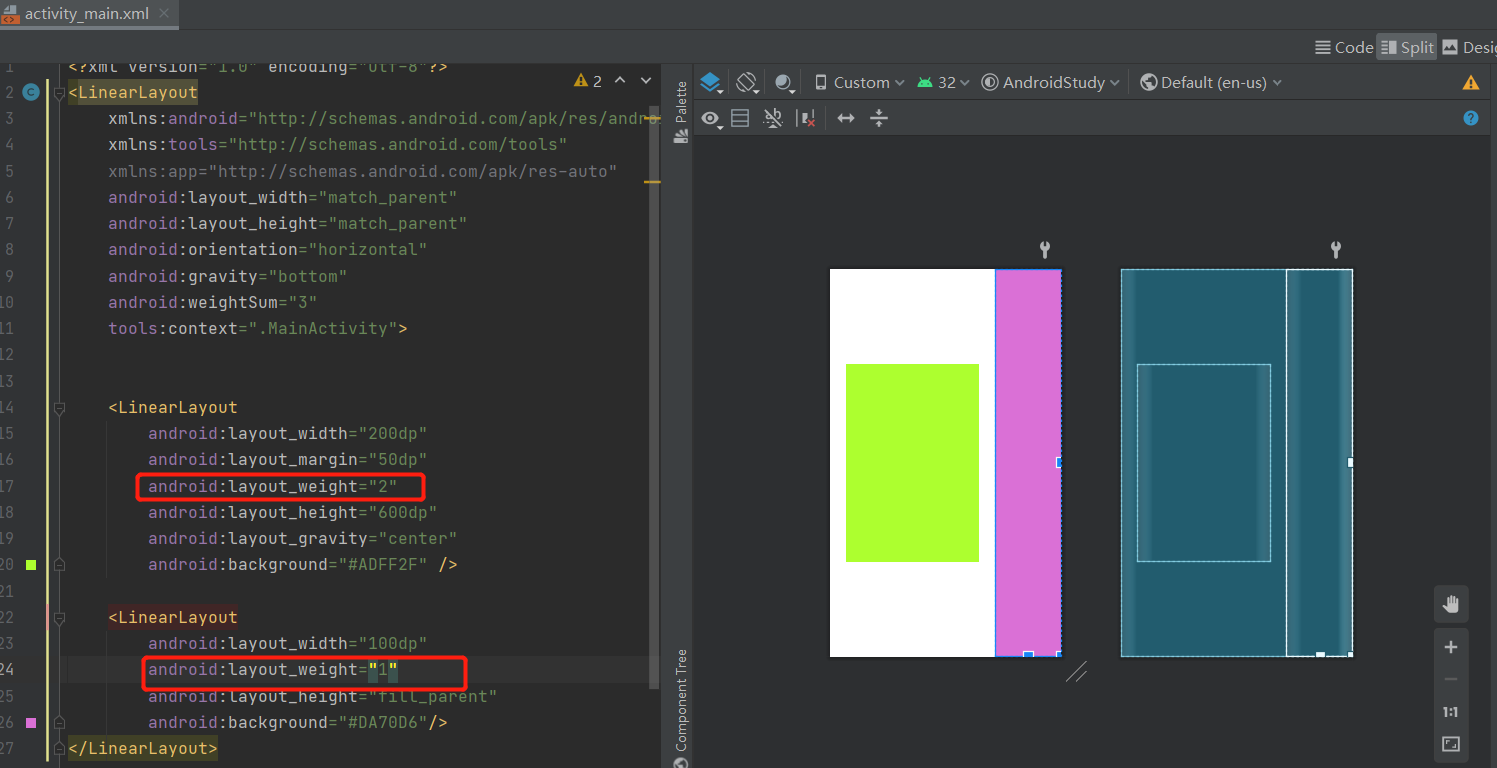This screenshot has height=768, width=1497.
Task: Open the API 32 version dropdown
Action: tap(943, 82)
